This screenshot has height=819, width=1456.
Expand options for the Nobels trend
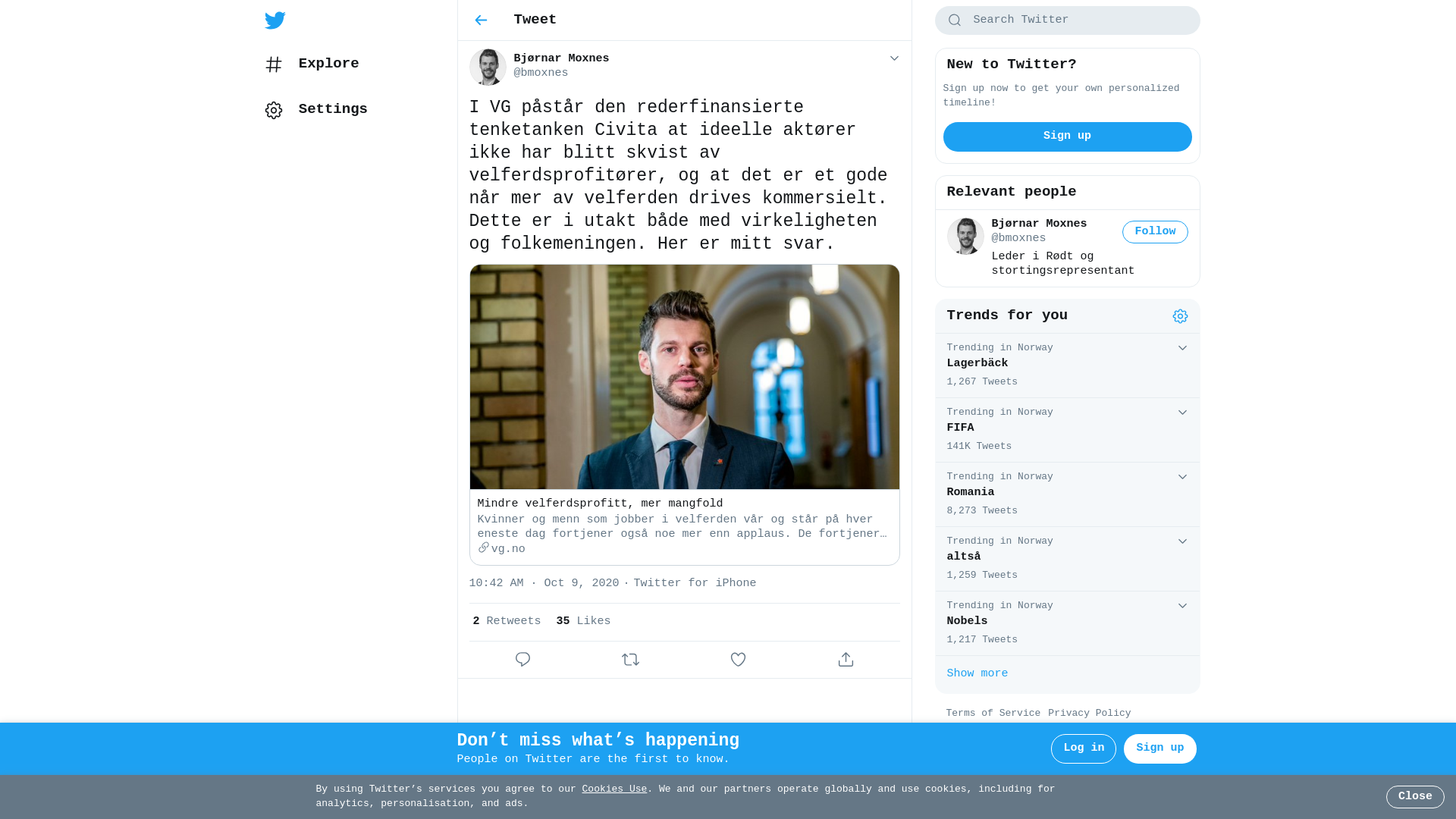point(1182,606)
